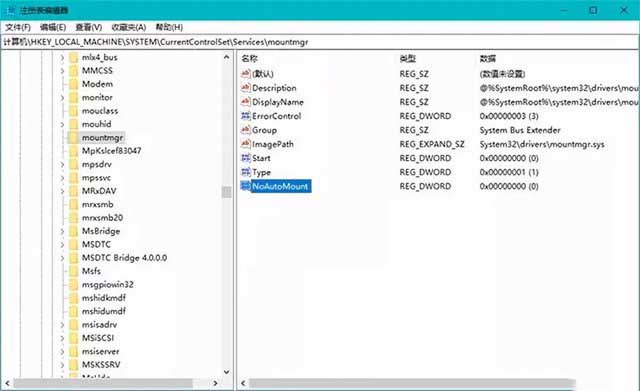The image size is (640, 391).
Task: Open the 编辑(E) menu
Action: pyautogui.click(x=53, y=27)
